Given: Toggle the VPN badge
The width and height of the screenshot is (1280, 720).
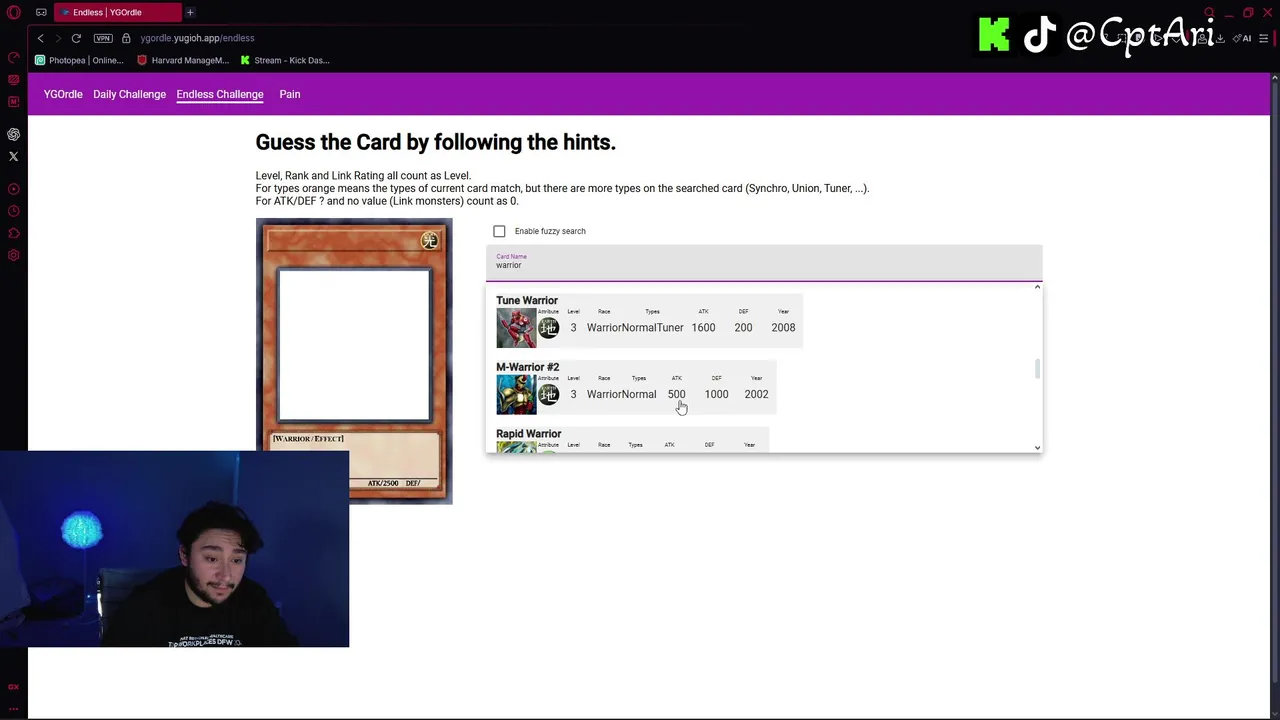Looking at the screenshot, I should 103,38.
